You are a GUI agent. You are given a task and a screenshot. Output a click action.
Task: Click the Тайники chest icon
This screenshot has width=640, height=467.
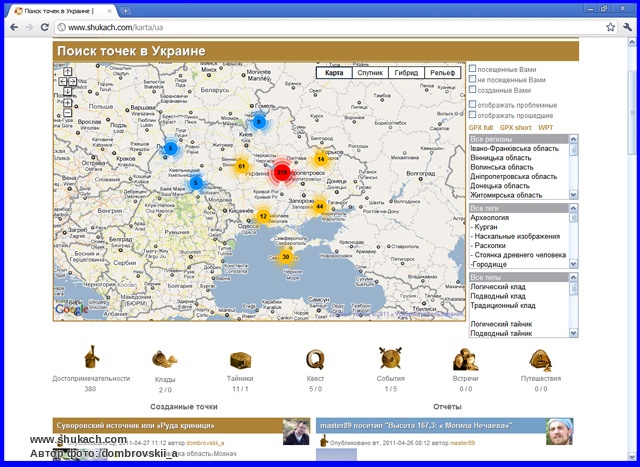[240, 360]
